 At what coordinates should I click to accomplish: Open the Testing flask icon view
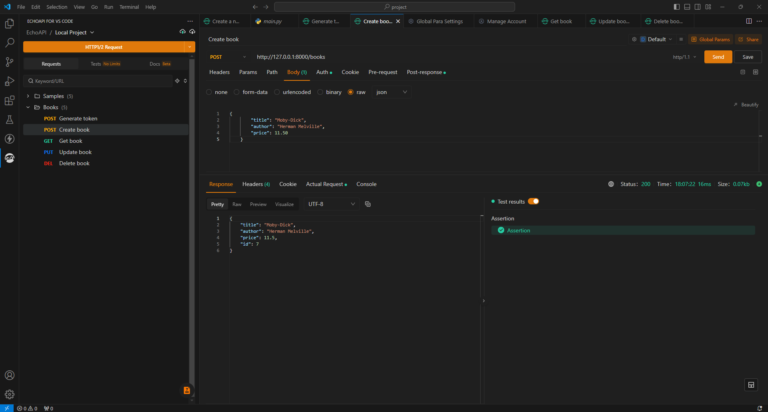point(9,119)
